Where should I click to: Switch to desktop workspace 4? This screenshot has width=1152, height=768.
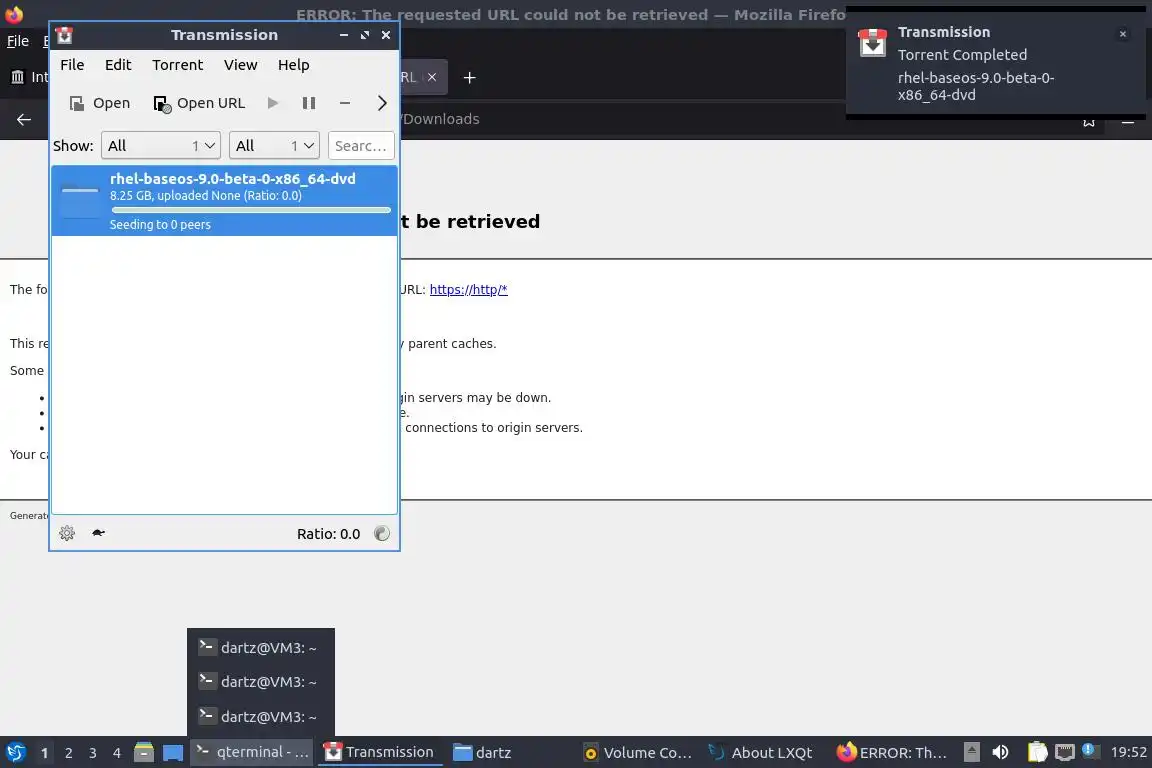click(x=116, y=753)
